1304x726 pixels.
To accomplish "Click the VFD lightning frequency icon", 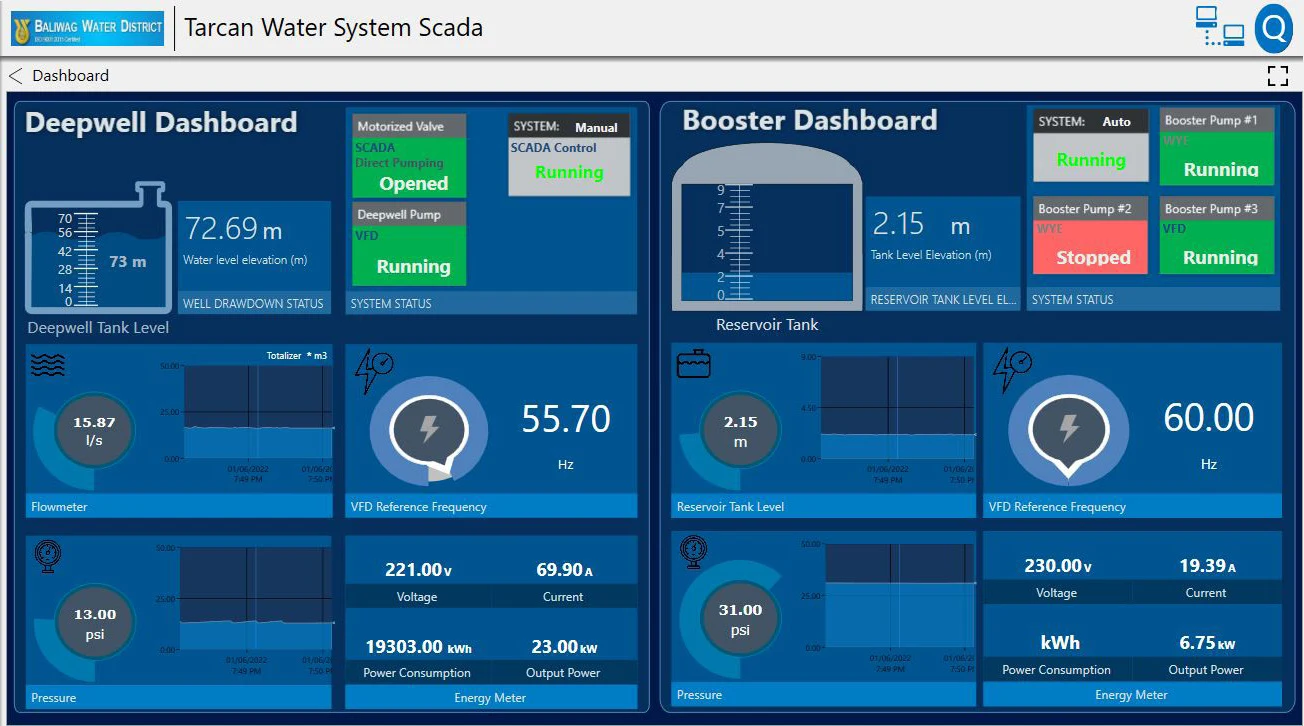I will 375,368.
